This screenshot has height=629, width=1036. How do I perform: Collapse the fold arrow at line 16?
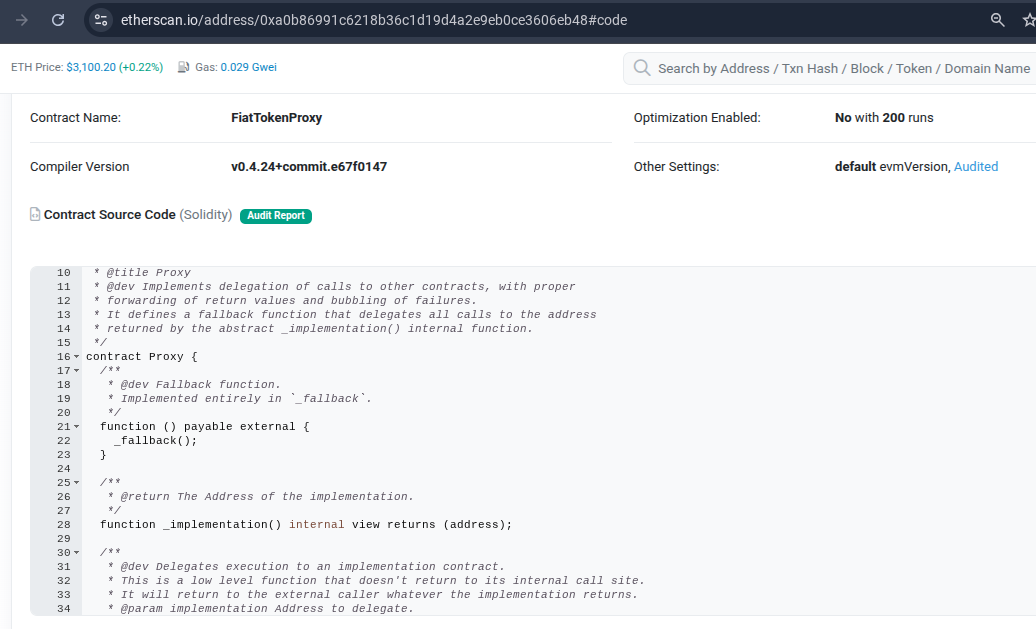pyautogui.click(x=77, y=357)
